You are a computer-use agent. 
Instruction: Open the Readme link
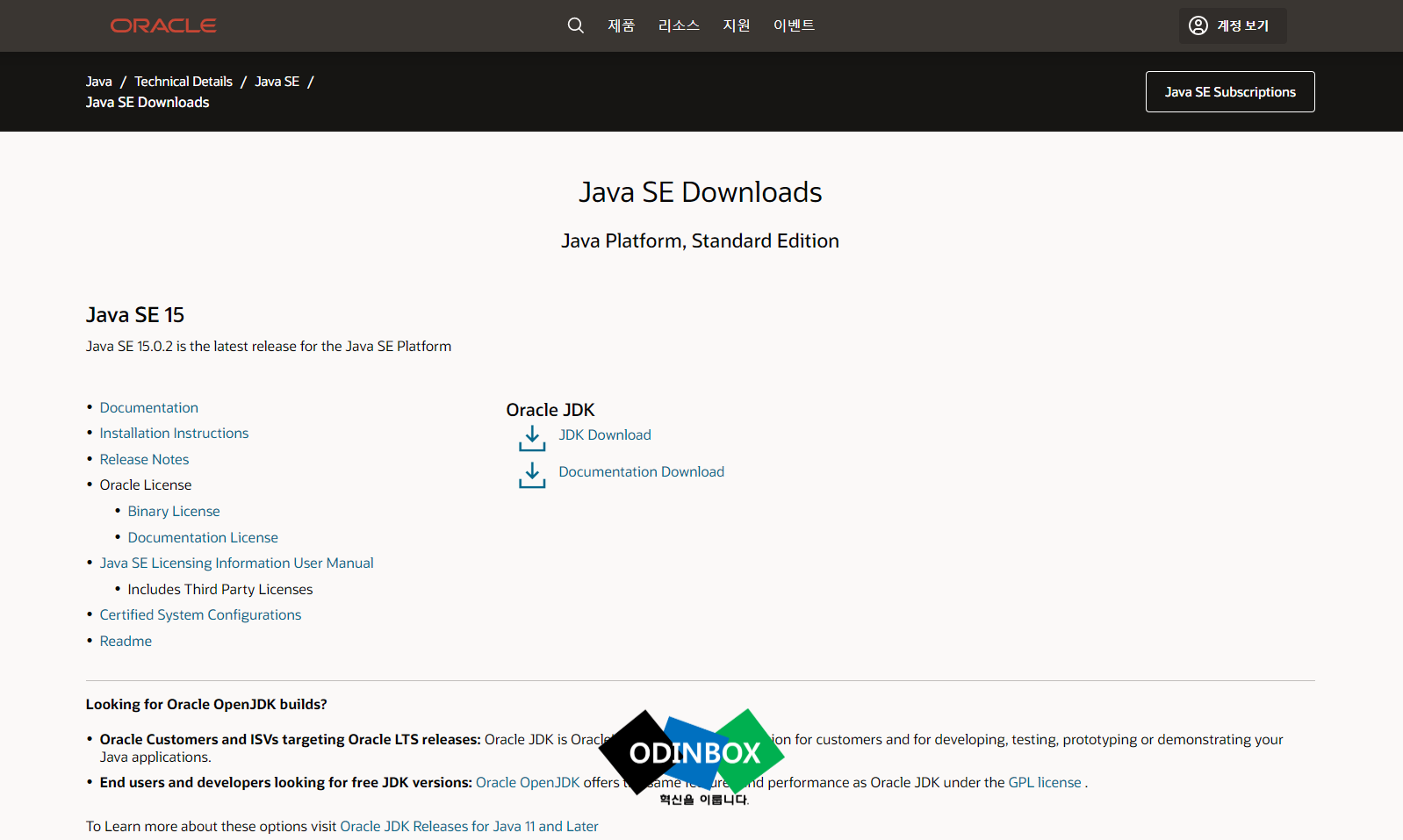click(x=126, y=641)
